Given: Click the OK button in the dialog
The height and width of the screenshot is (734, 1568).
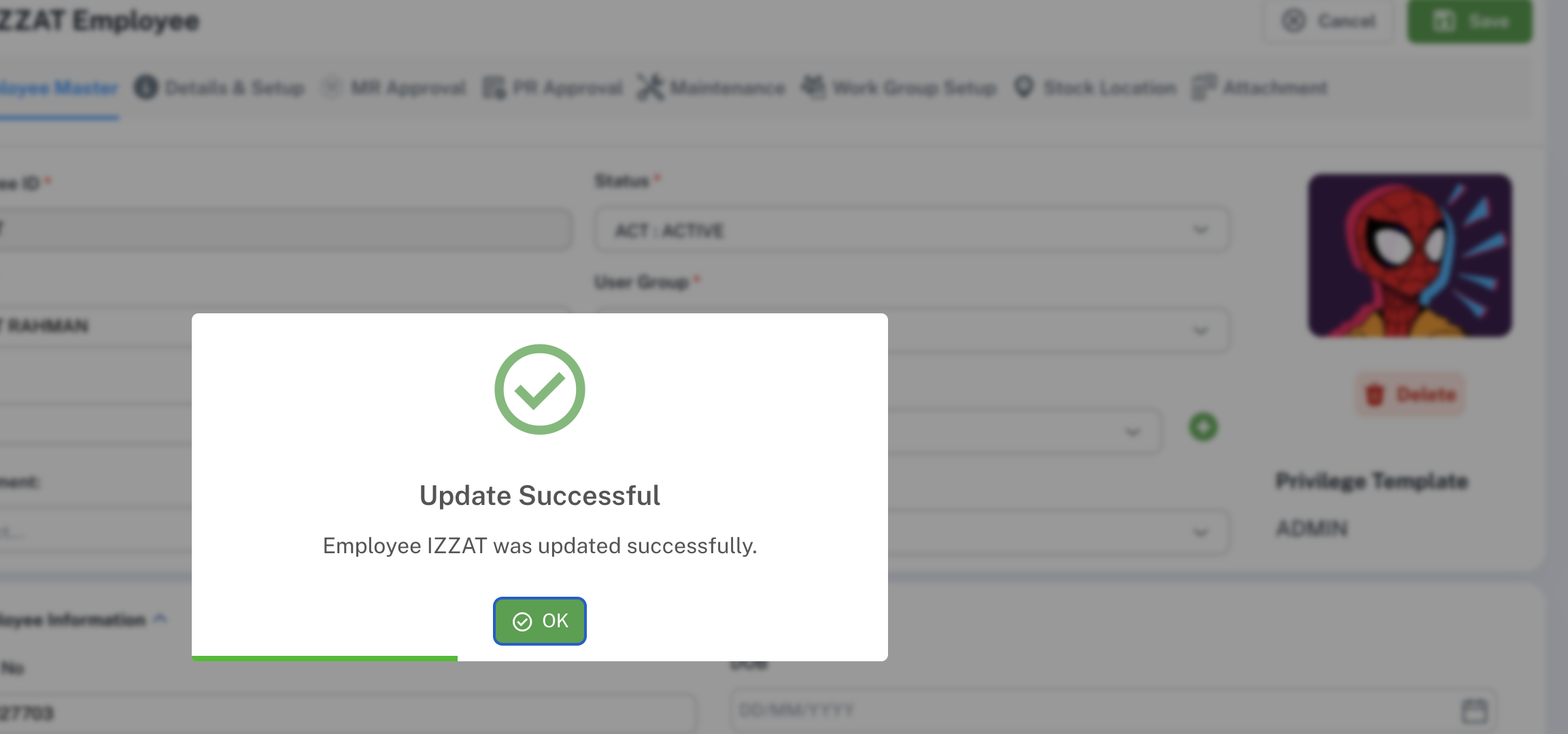Looking at the screenshot, I should coord(539,621).
